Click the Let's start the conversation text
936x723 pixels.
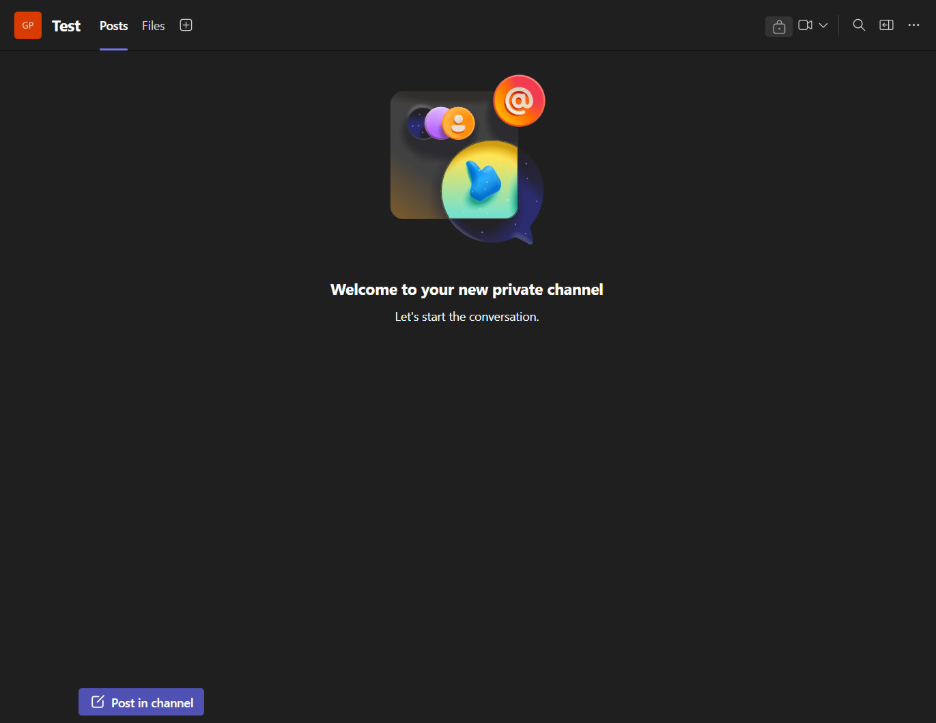click(x=467, y=317)
